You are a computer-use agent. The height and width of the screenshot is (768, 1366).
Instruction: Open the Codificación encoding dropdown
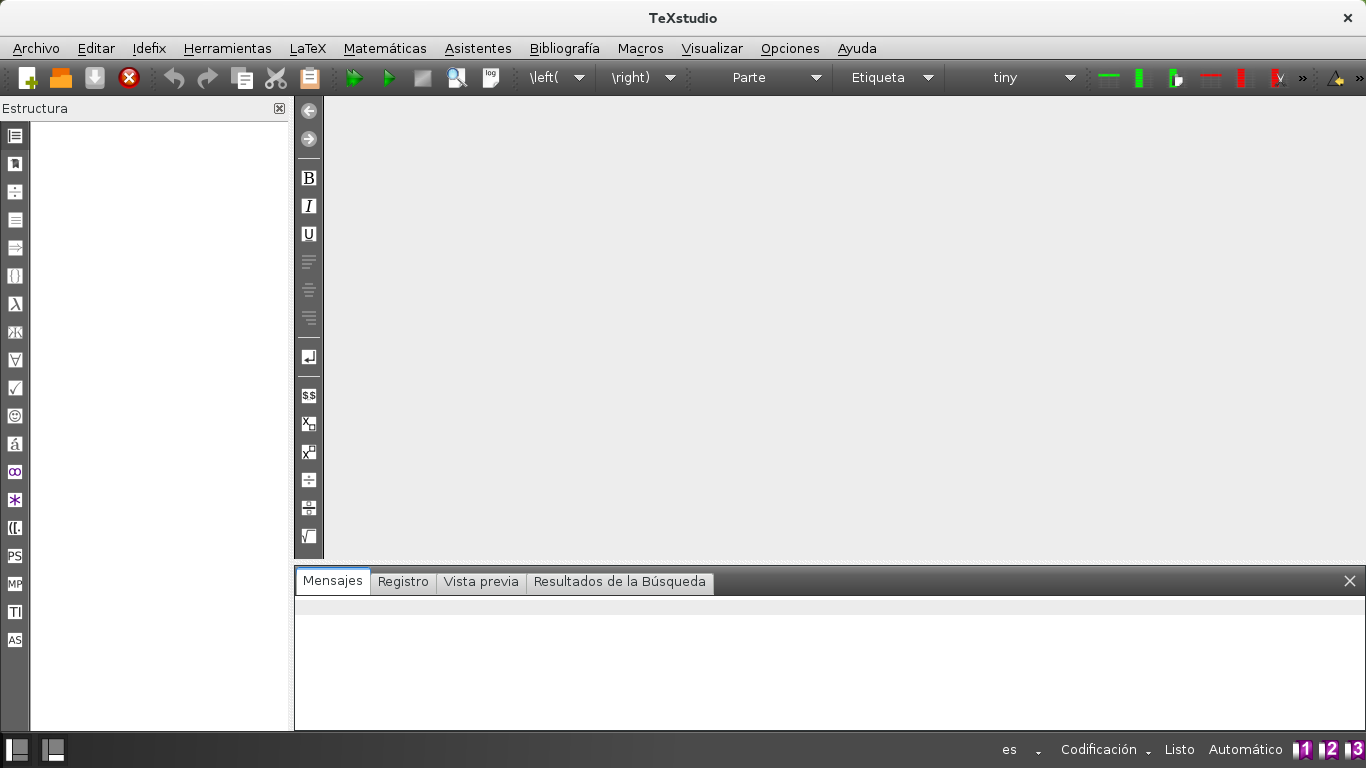click(x=1106, y=750)
